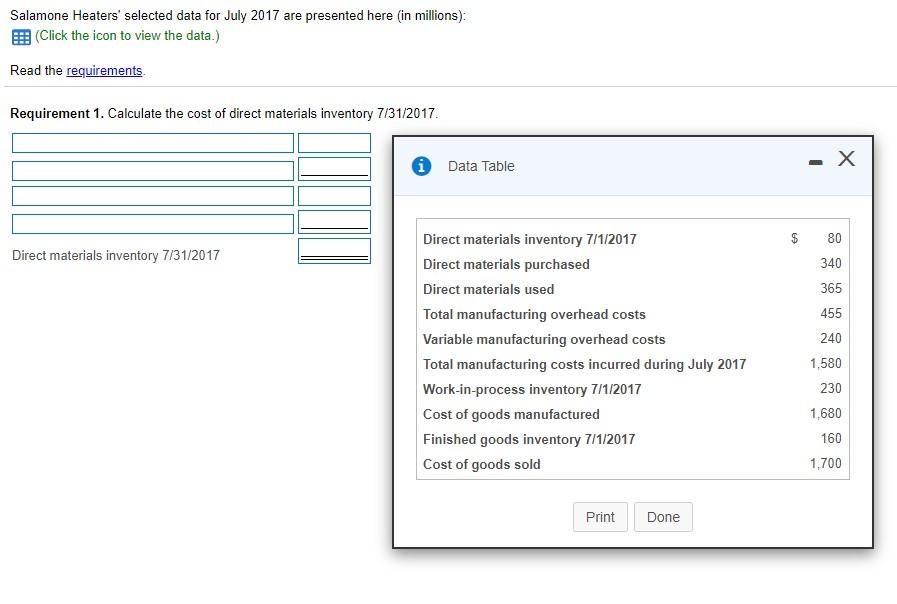Click the value 1,700 for cost of goods sold

tap(825, 463)
